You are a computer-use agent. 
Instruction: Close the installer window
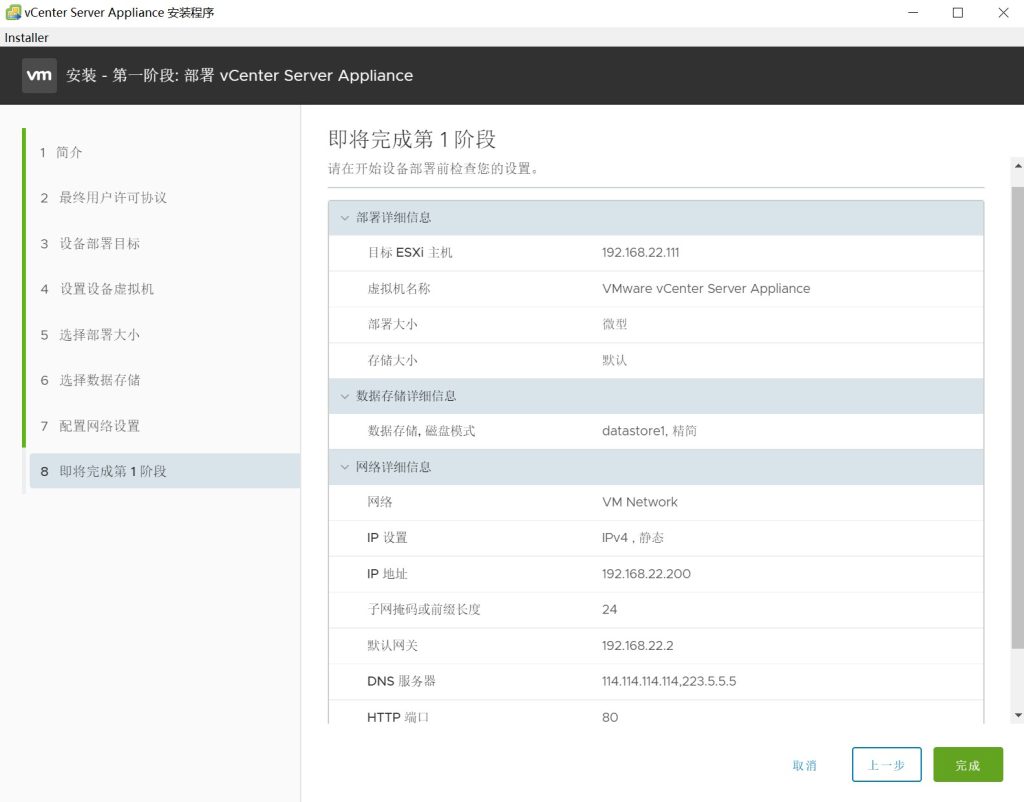[1003, 12]
